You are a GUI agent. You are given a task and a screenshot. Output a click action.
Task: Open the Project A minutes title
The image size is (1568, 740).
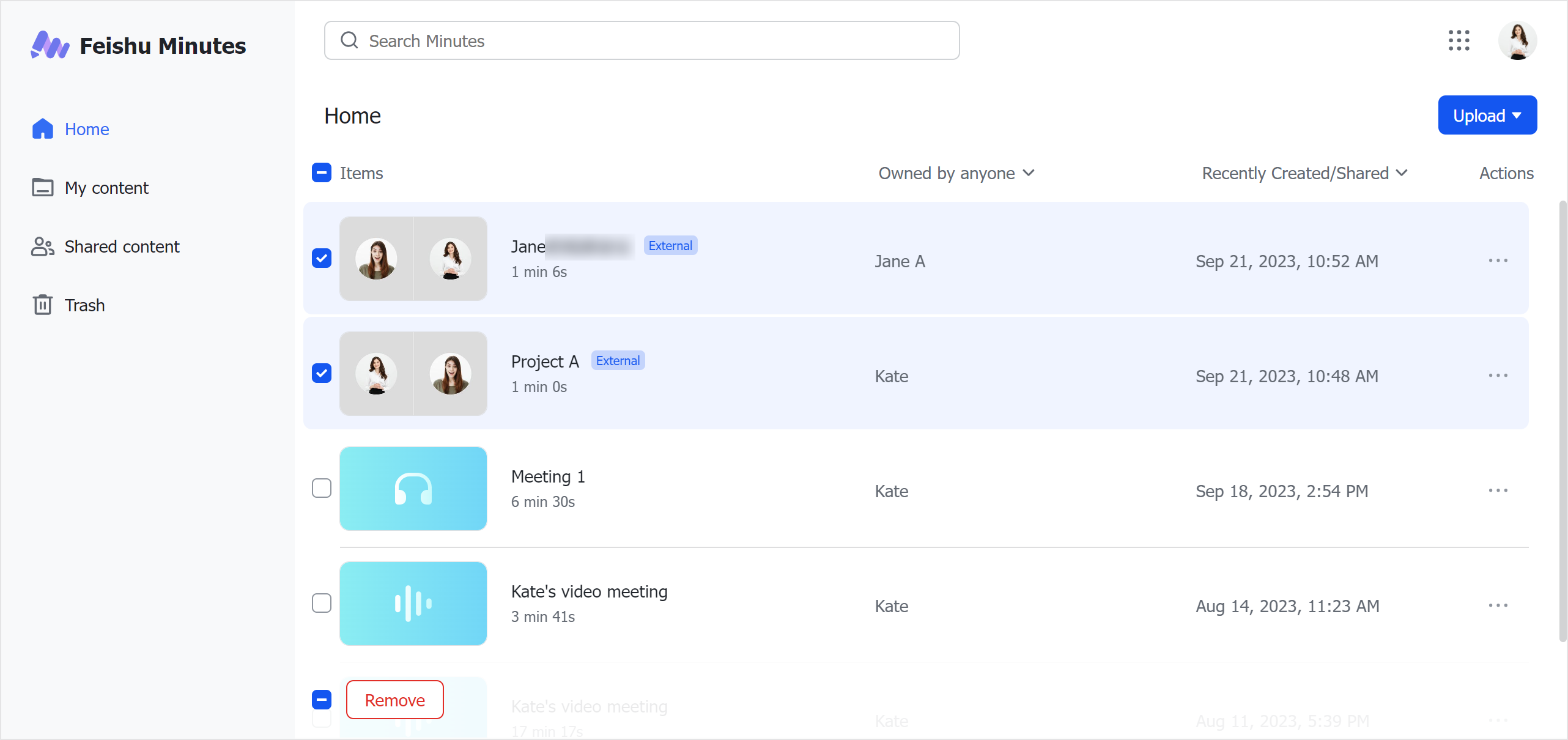545,361
